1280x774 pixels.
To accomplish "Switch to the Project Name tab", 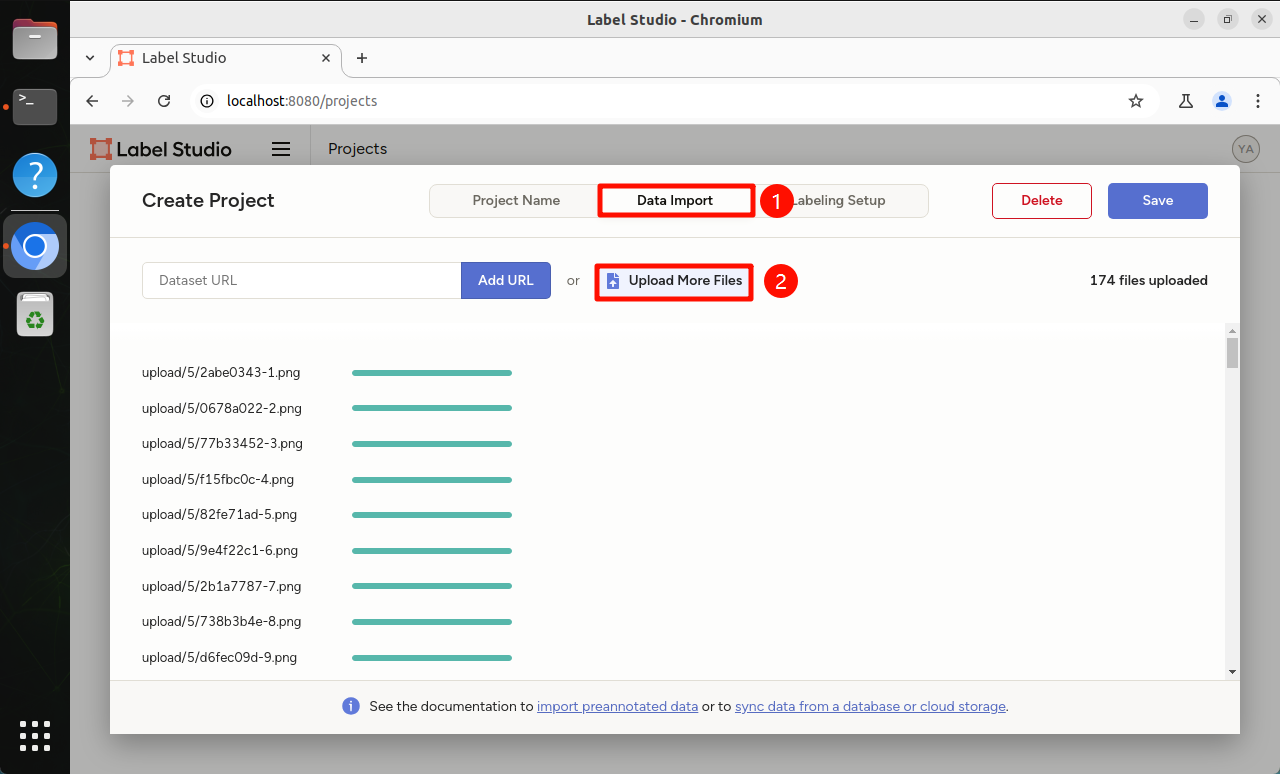I will (x=516, y=200).
